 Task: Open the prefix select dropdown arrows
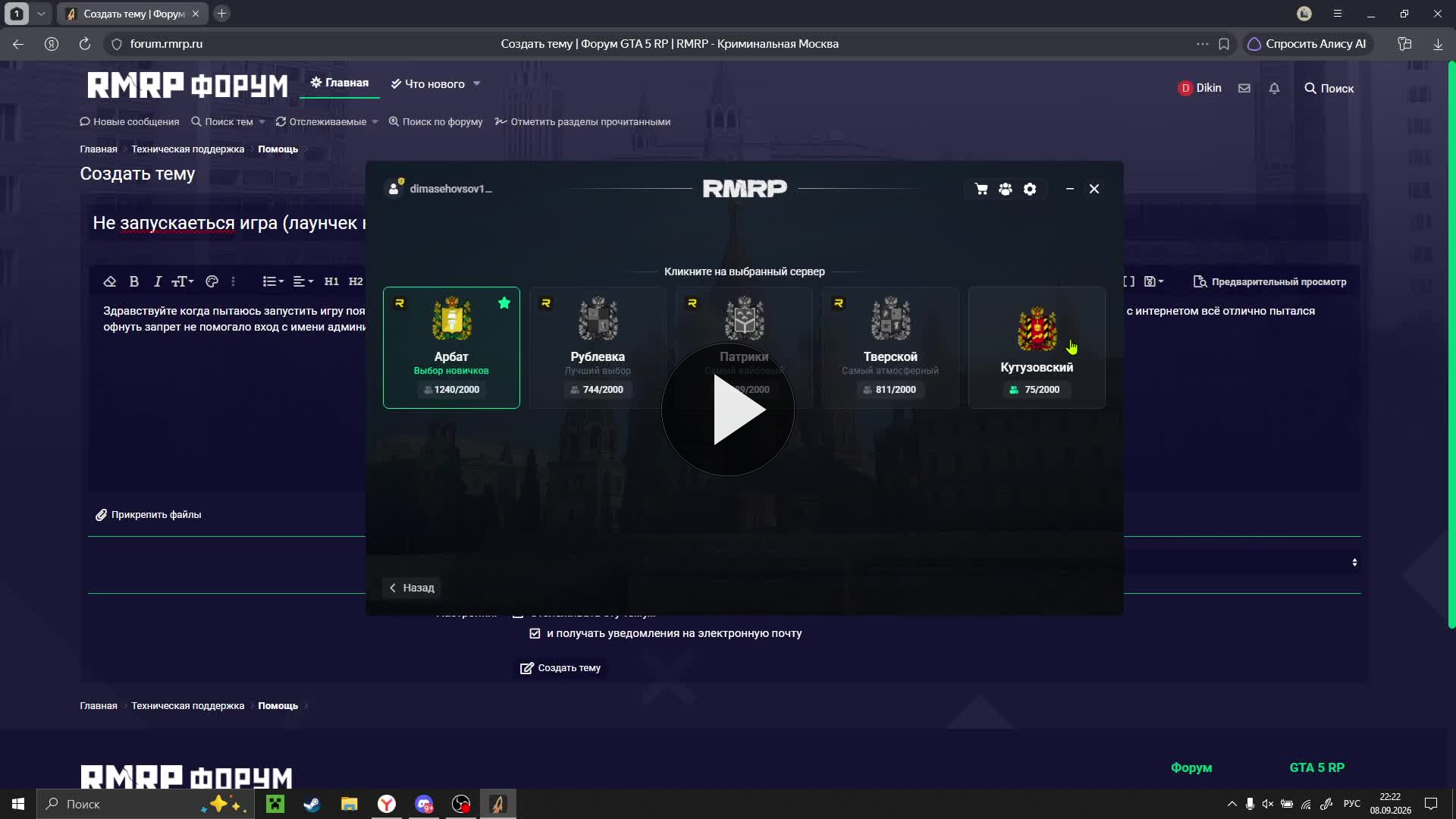tap(1354, 563)
